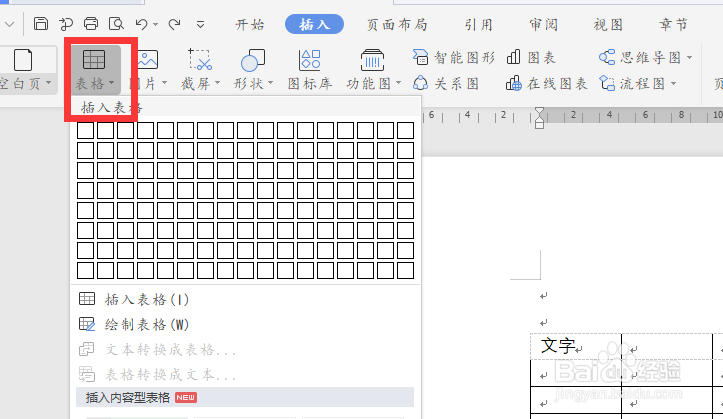723x419 pixels.
Task: Switch to the 开始 tab
Action: click(250, 24)
